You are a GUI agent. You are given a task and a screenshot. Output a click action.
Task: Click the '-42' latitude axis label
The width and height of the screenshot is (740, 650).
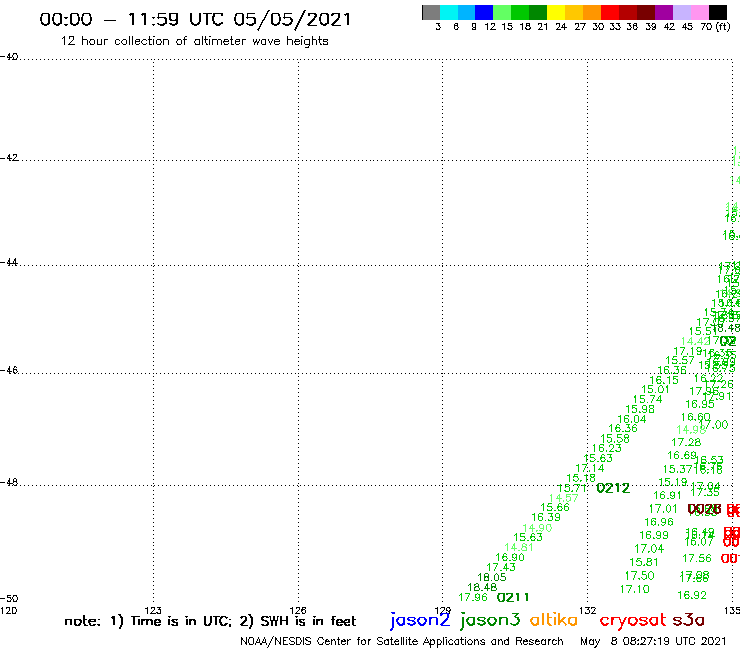[x=8, y=157]
